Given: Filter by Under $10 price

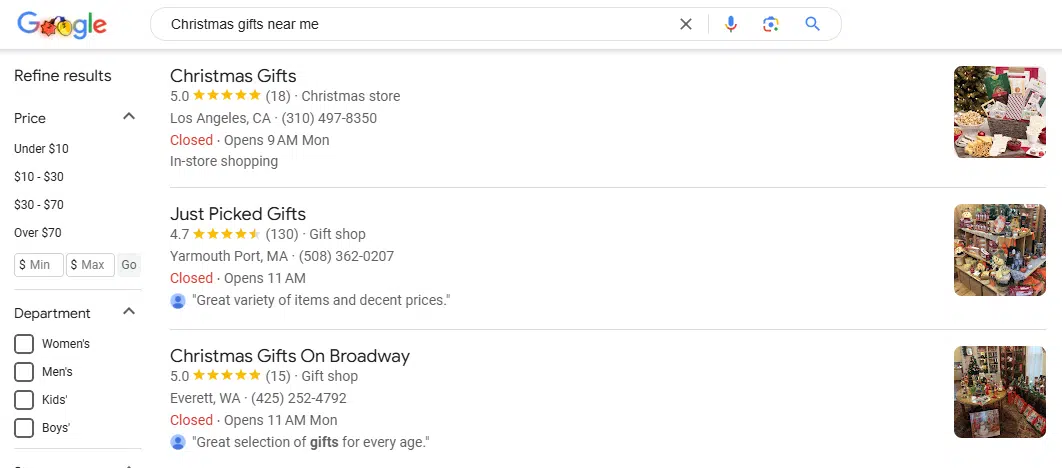Looking at the screenshot, I should (x=41, y=149).
